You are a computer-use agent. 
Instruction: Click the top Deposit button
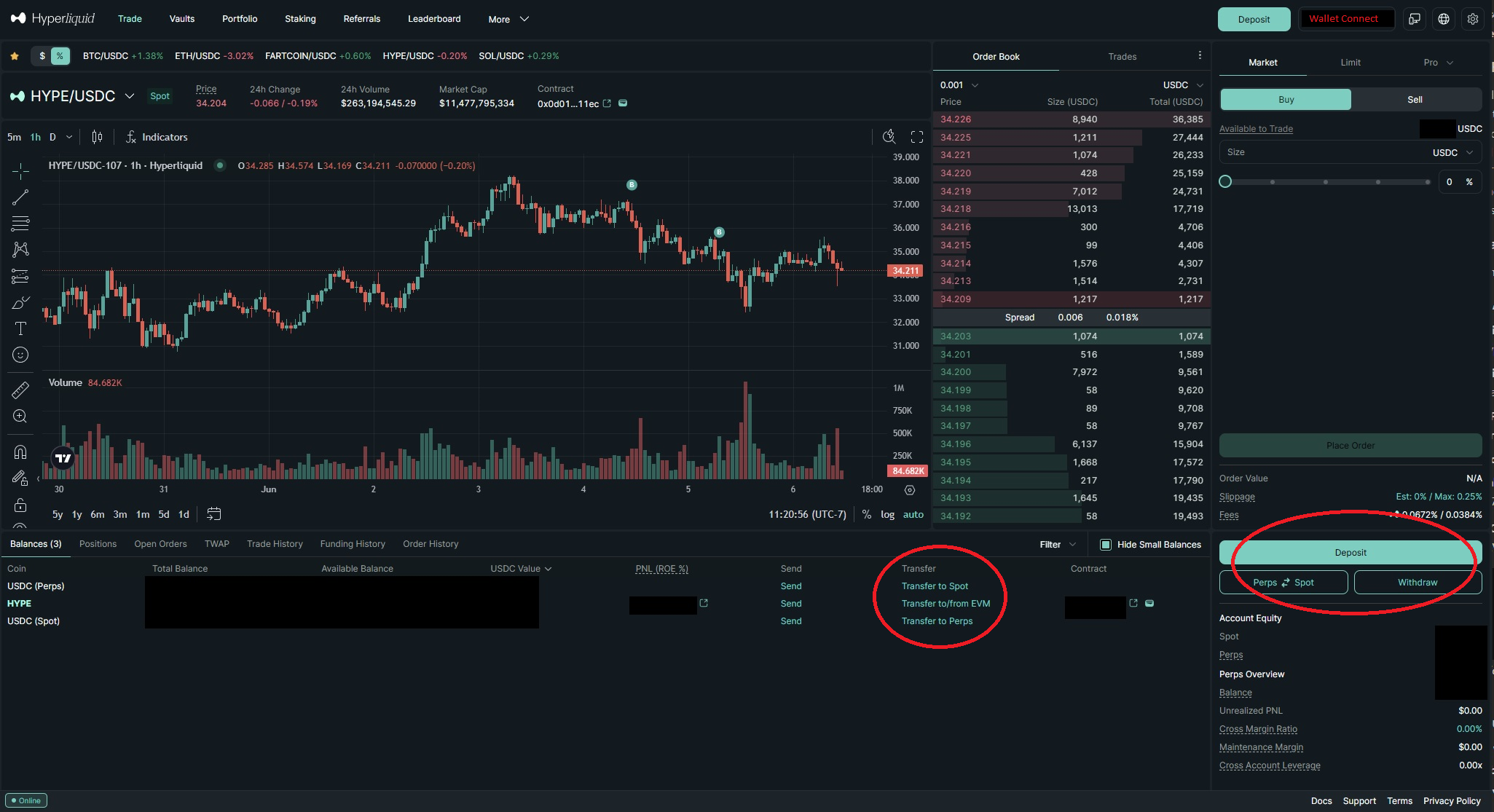(1254, 20)
